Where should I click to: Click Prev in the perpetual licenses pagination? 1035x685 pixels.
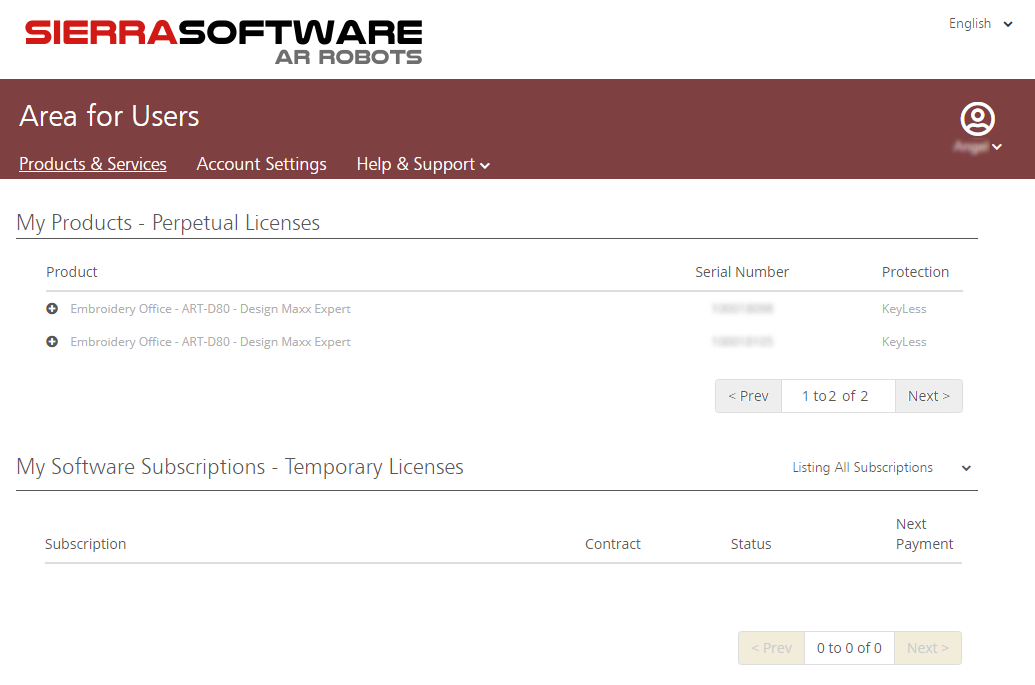coord(748,396)
